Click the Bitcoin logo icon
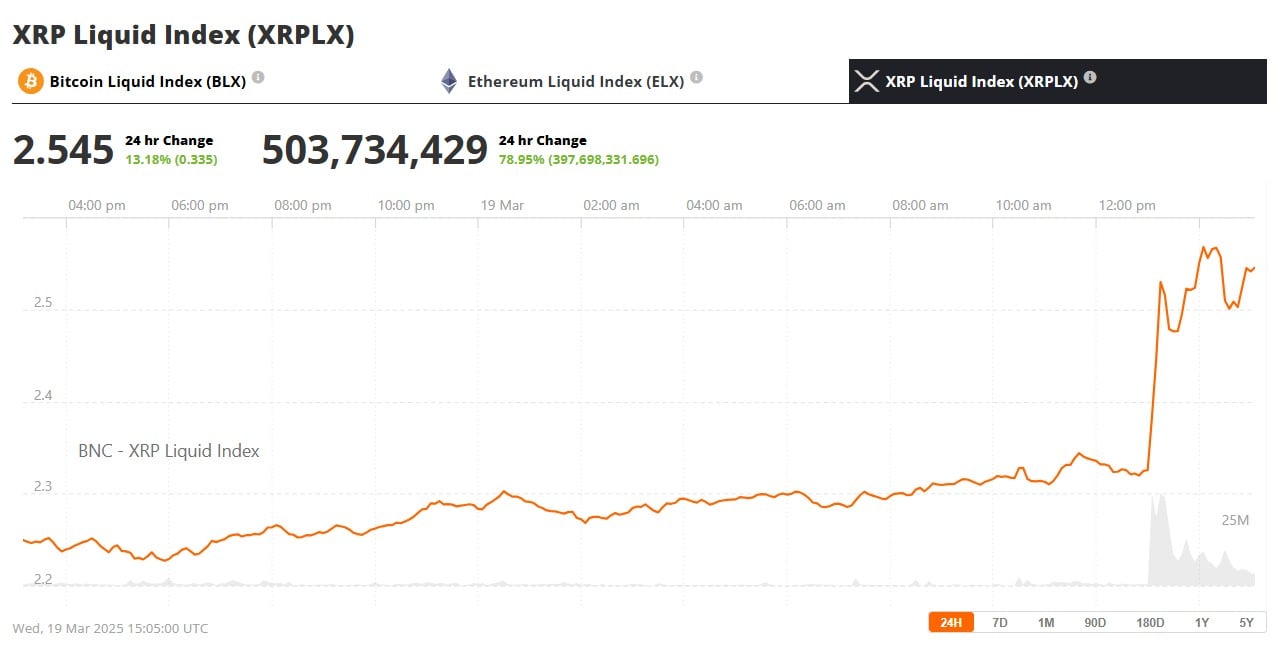Viewport: 1282px width, 652px height. [30, 81]
